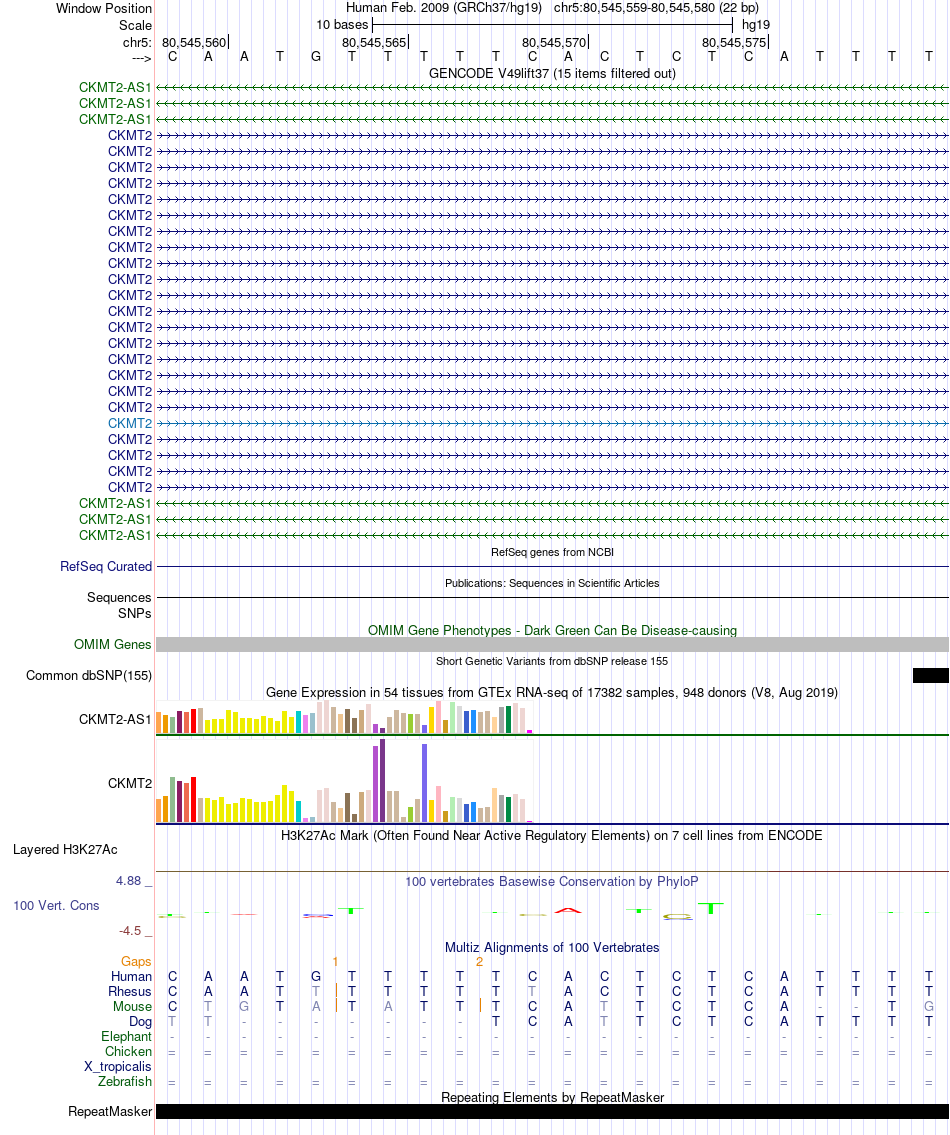Click the 4.88 PhyloP upper scale value

coord(129,881)
